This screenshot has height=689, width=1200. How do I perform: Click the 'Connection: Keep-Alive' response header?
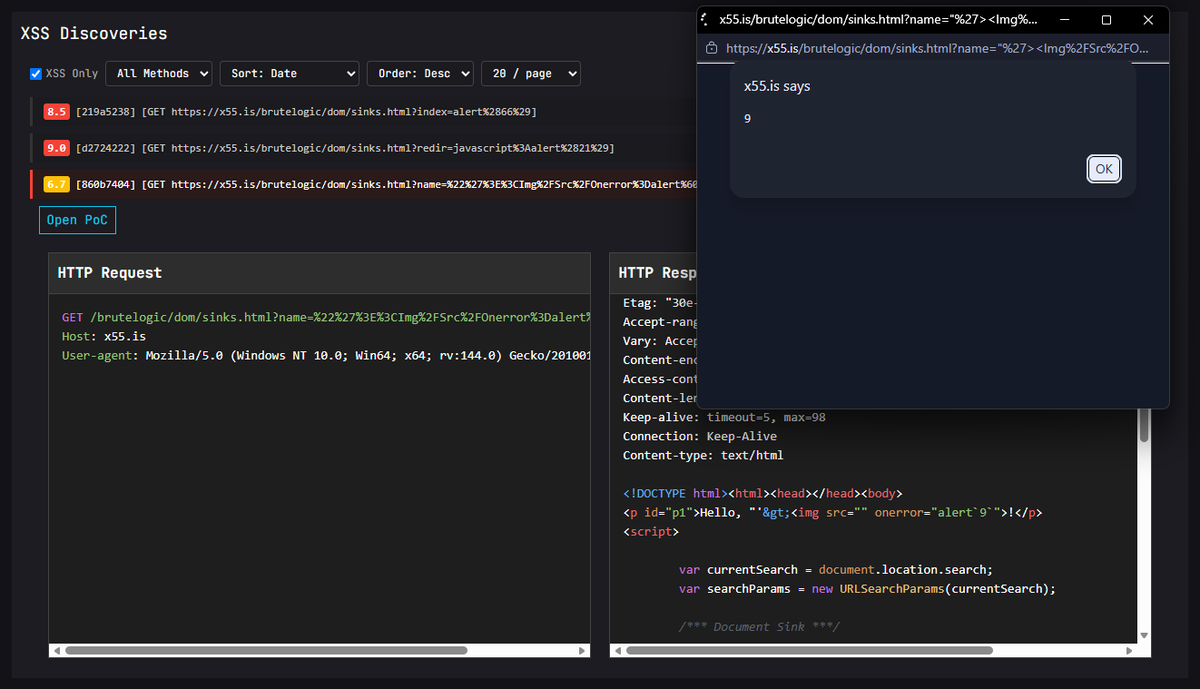pyautogui.click(x=700, y=436)
